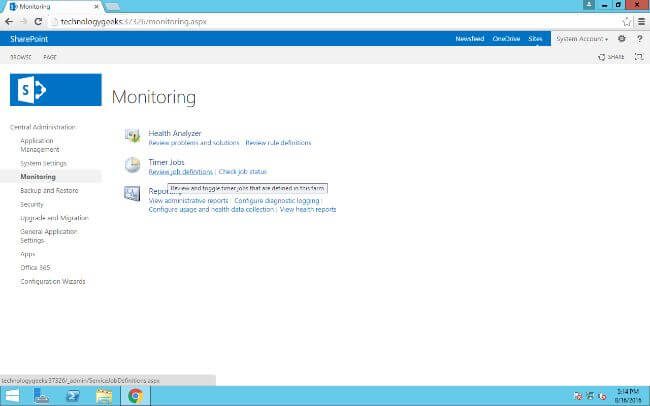Open the Windows Start button
650x406 pixels.
(12, 396)
